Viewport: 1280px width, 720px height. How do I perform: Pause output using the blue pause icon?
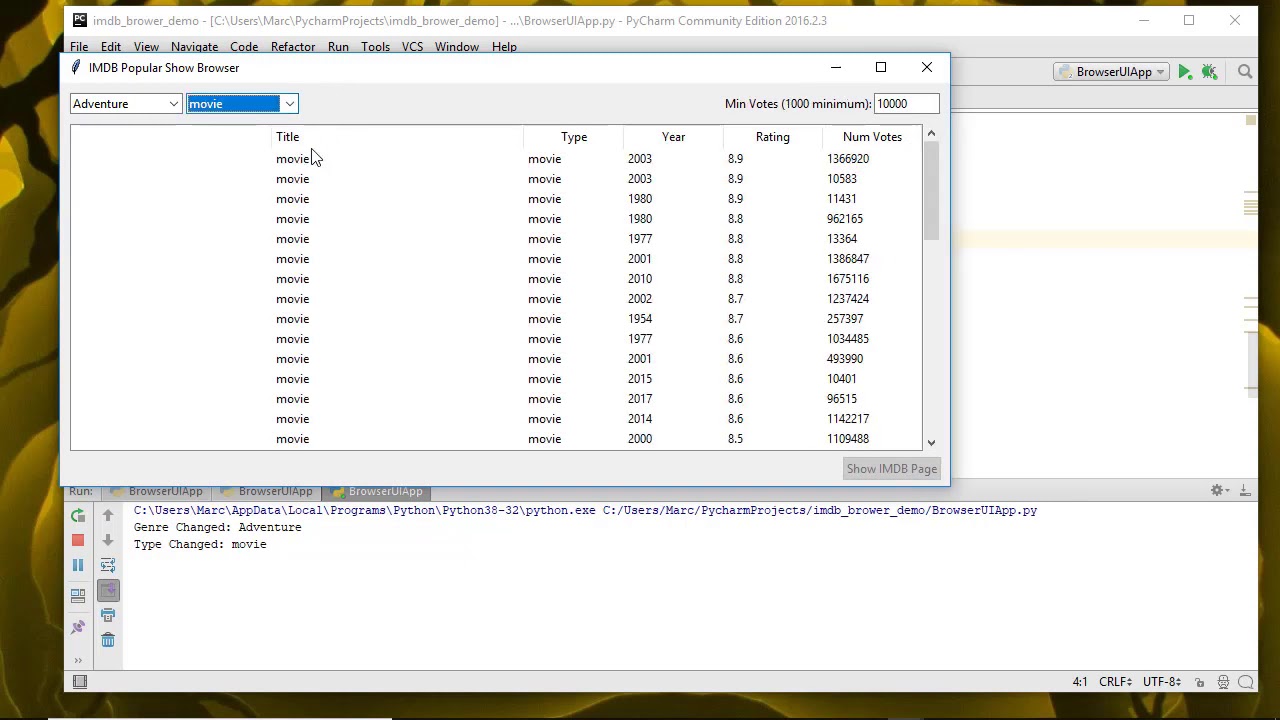pyautogui.click(x=78, y=565)
